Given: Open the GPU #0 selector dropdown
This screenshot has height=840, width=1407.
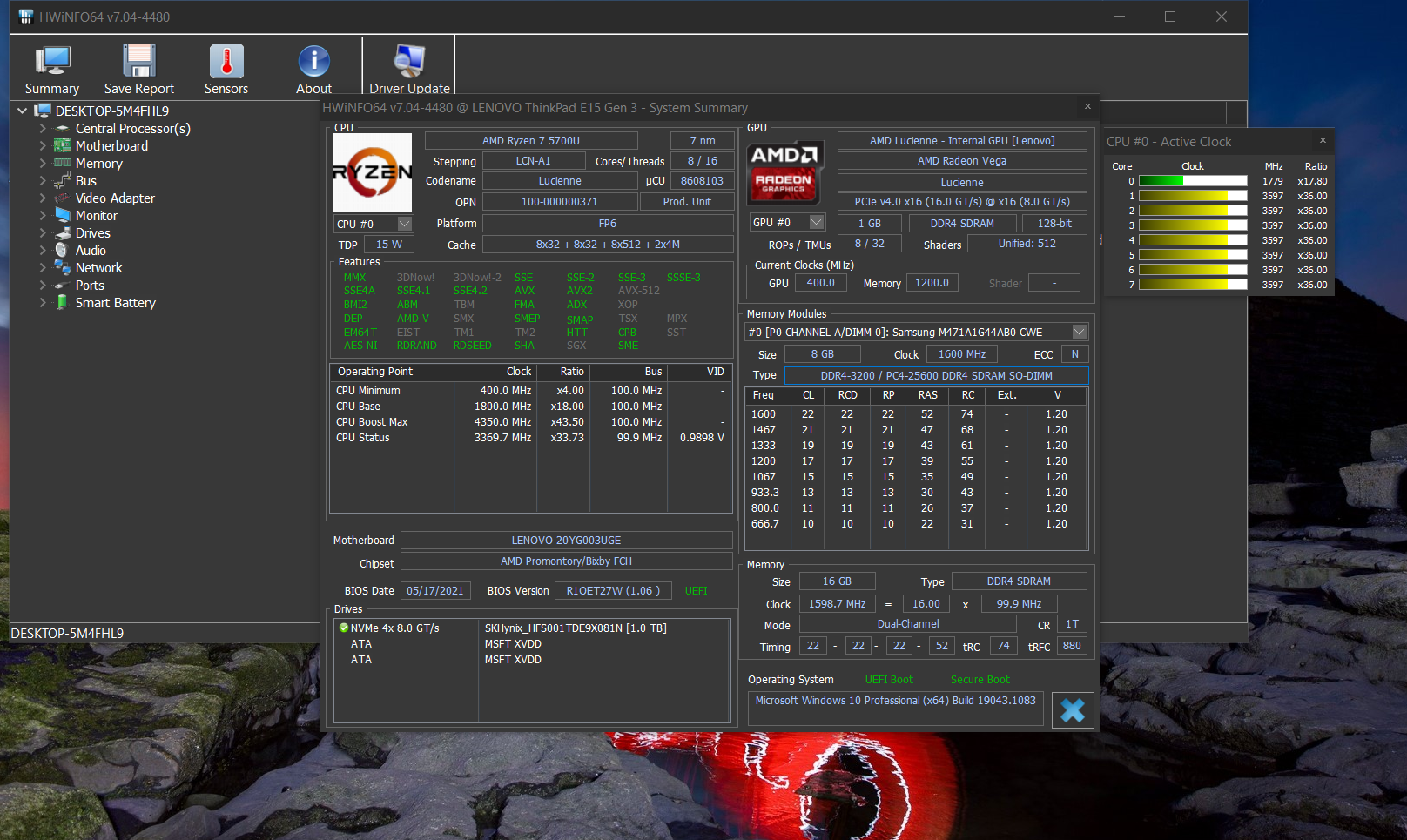Looking at the screenshot, I should click(x=817, y=222).
